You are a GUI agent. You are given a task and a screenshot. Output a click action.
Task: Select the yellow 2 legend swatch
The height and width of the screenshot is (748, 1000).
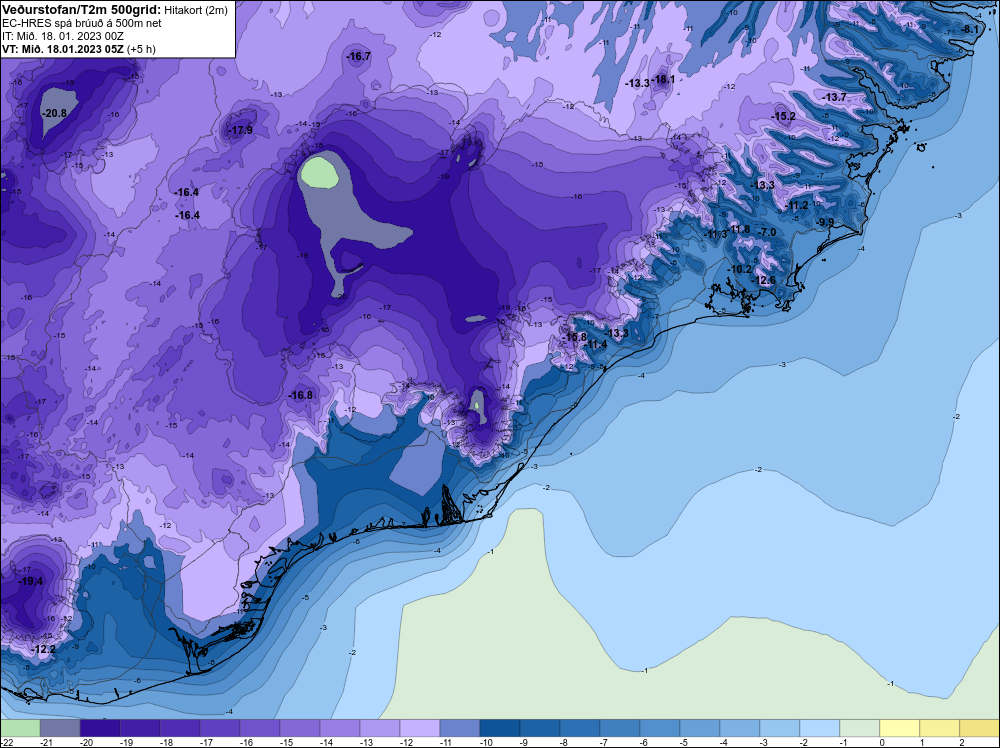tap(980, 728)
